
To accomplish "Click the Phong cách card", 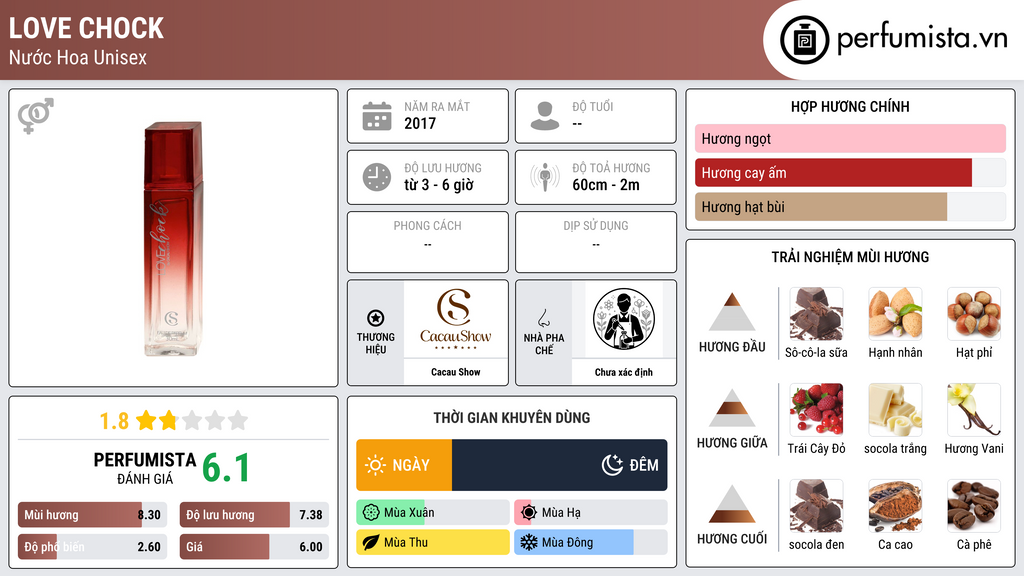I will (x=428, y=242).
